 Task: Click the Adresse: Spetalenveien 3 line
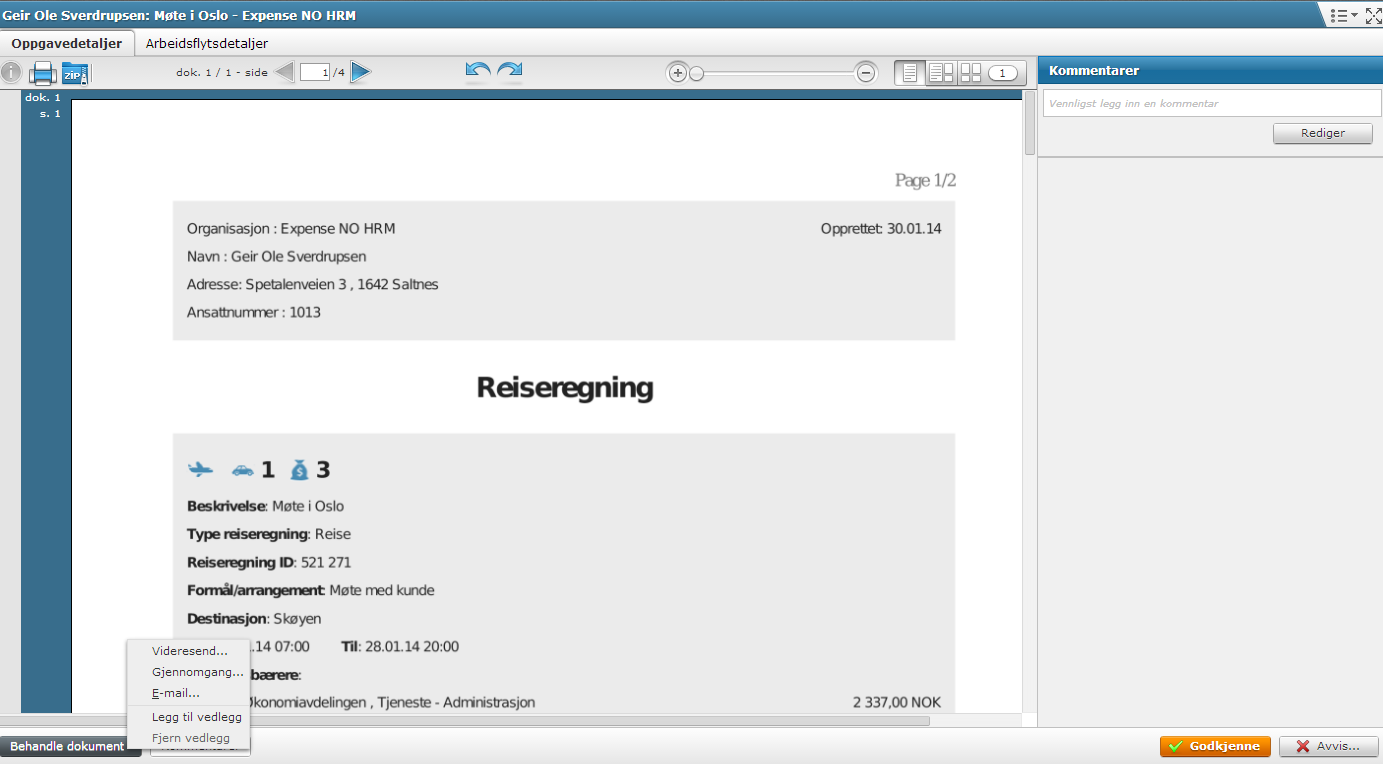(x=312, y=285)
